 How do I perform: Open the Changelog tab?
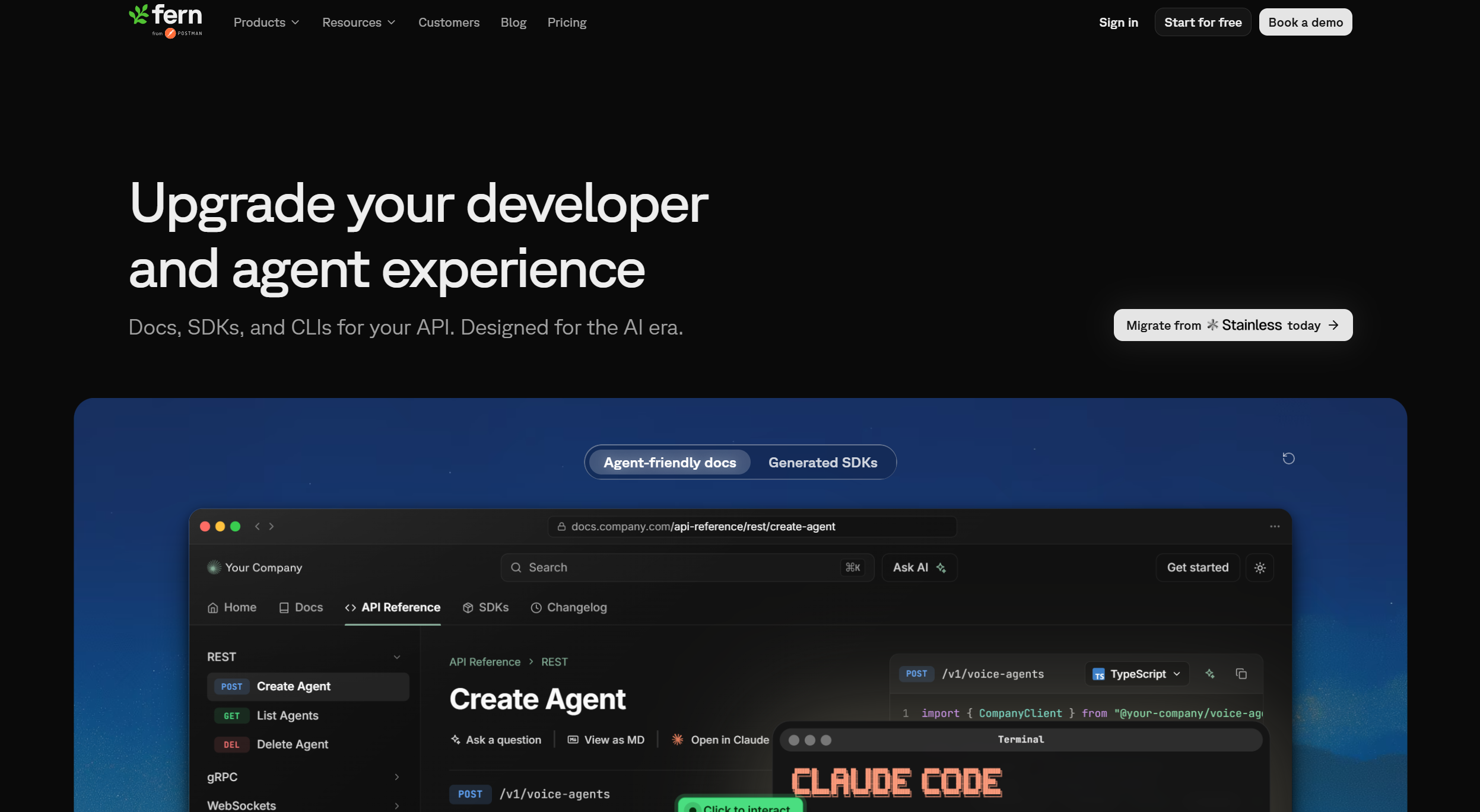pyautogui.click(x=569, y=607)
